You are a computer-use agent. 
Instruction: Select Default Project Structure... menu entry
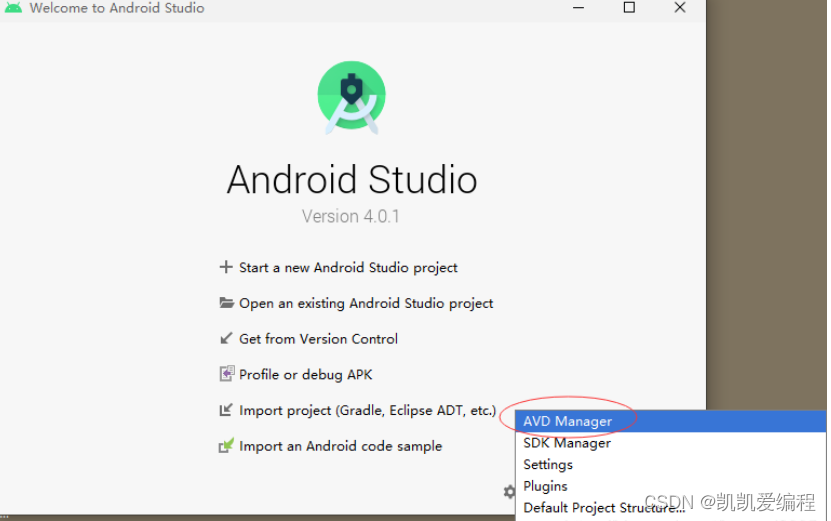click(x=670, y=508)
